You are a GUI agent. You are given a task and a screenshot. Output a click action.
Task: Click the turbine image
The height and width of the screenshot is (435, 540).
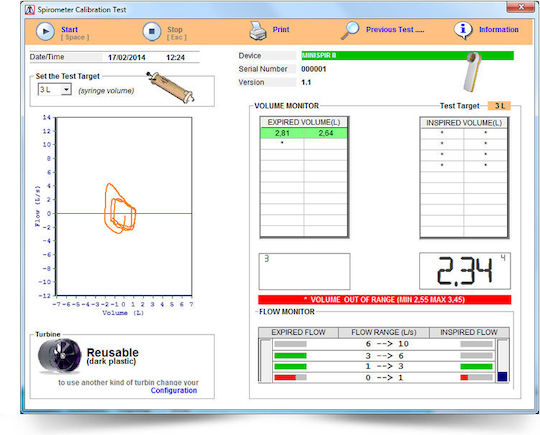pos(60,356)
